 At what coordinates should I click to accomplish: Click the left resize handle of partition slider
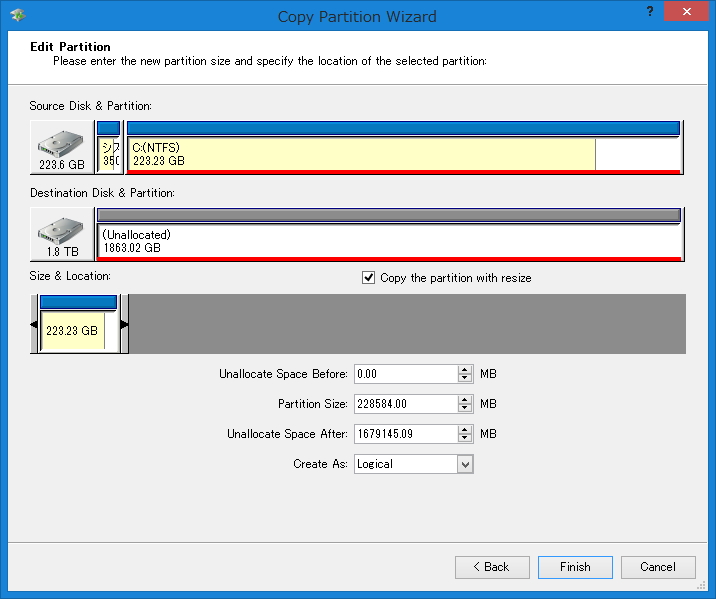tap(34, 324)
